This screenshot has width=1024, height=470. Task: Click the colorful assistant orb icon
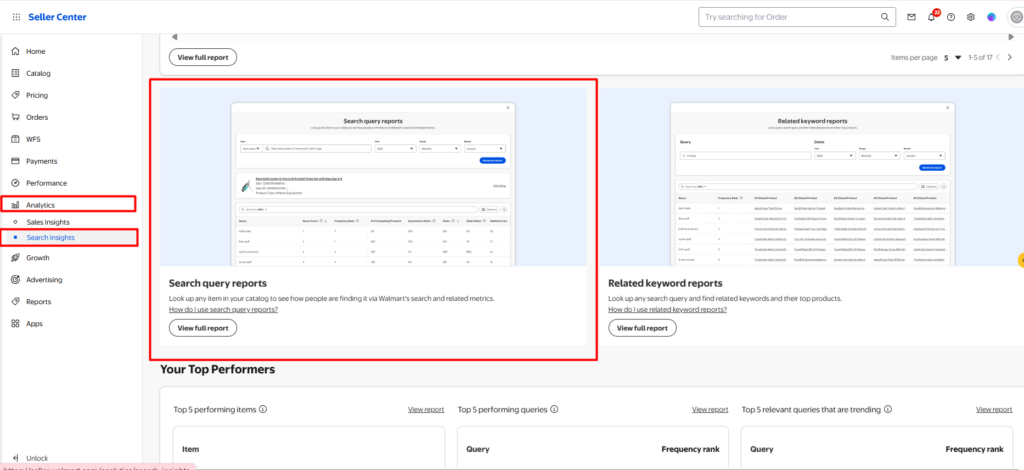[991, 17]
